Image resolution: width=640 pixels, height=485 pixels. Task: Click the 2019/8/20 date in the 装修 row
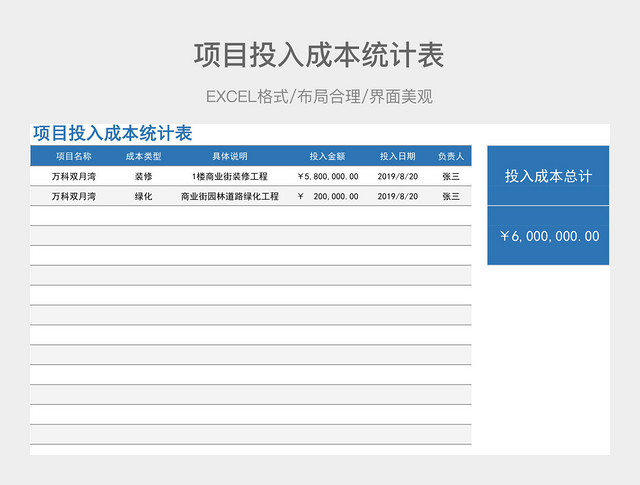398,176
